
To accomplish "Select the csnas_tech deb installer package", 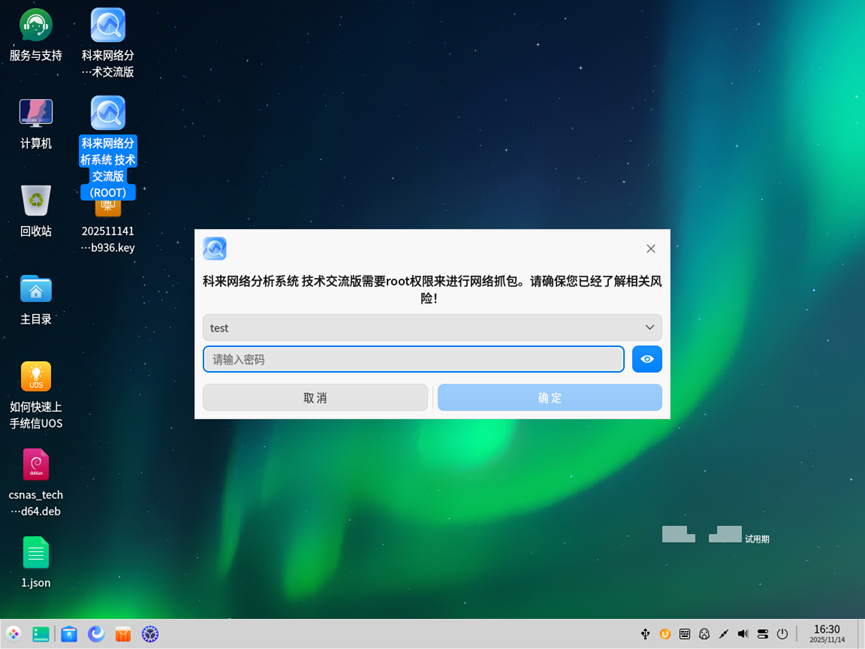I will click(35, 466).
